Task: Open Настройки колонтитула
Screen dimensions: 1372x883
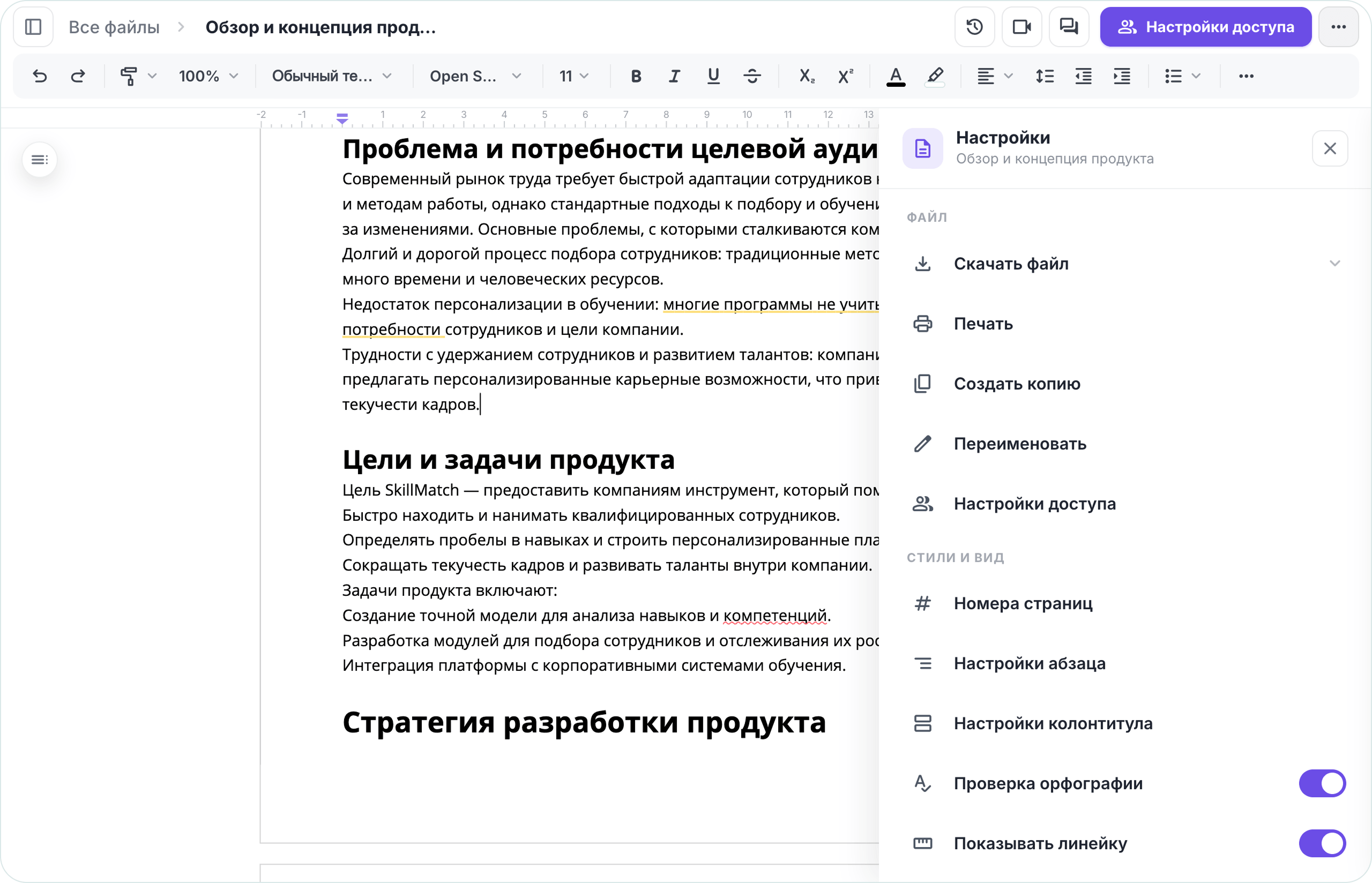Action: click(x=1125, y=724)
